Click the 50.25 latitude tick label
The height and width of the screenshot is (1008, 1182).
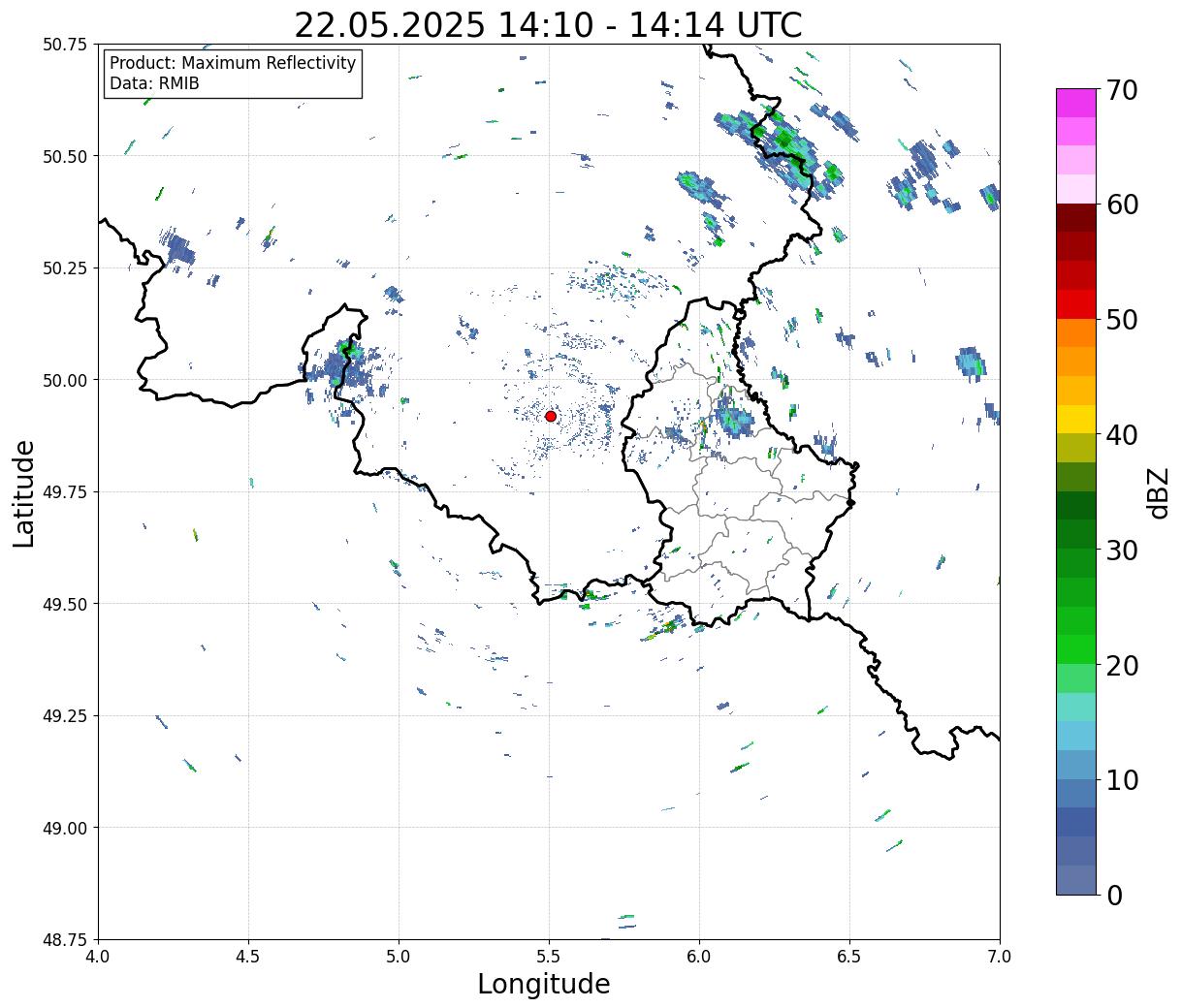[x=65, y=268]
